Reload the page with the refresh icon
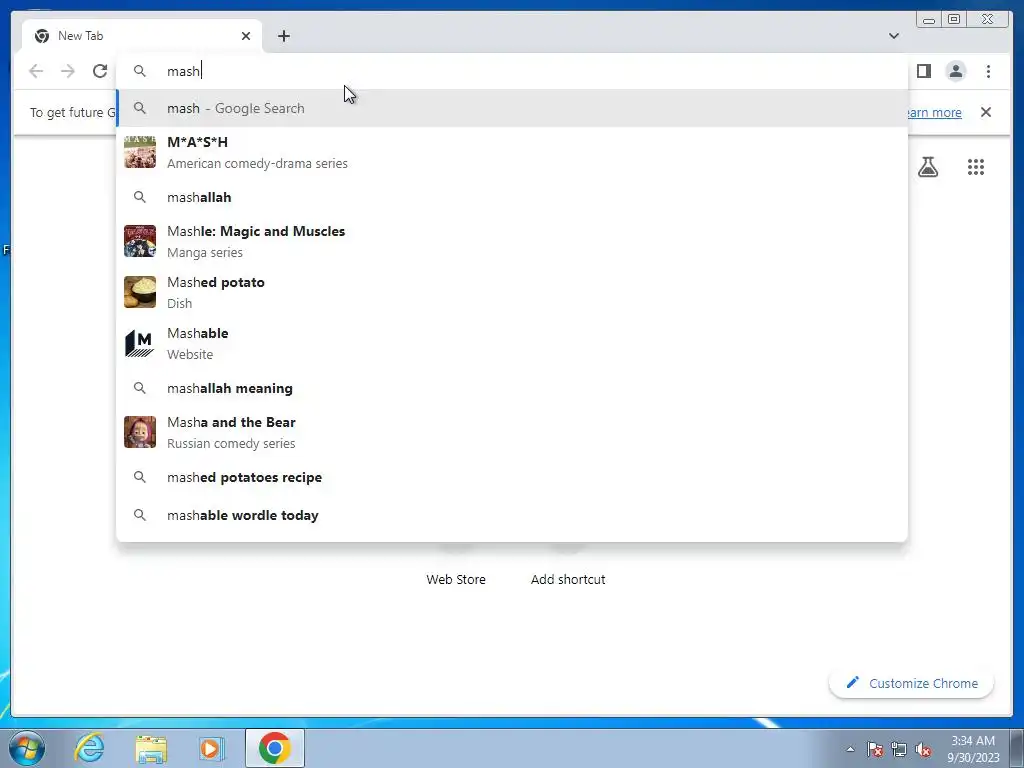Screen dimensions: 1024x768 point(100,71)
